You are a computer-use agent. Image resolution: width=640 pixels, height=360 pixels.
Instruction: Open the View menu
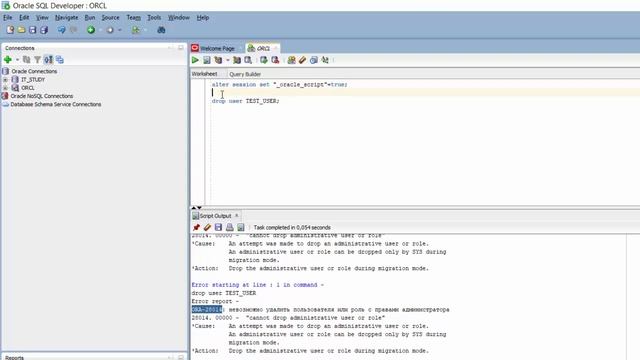click(42, 18)
